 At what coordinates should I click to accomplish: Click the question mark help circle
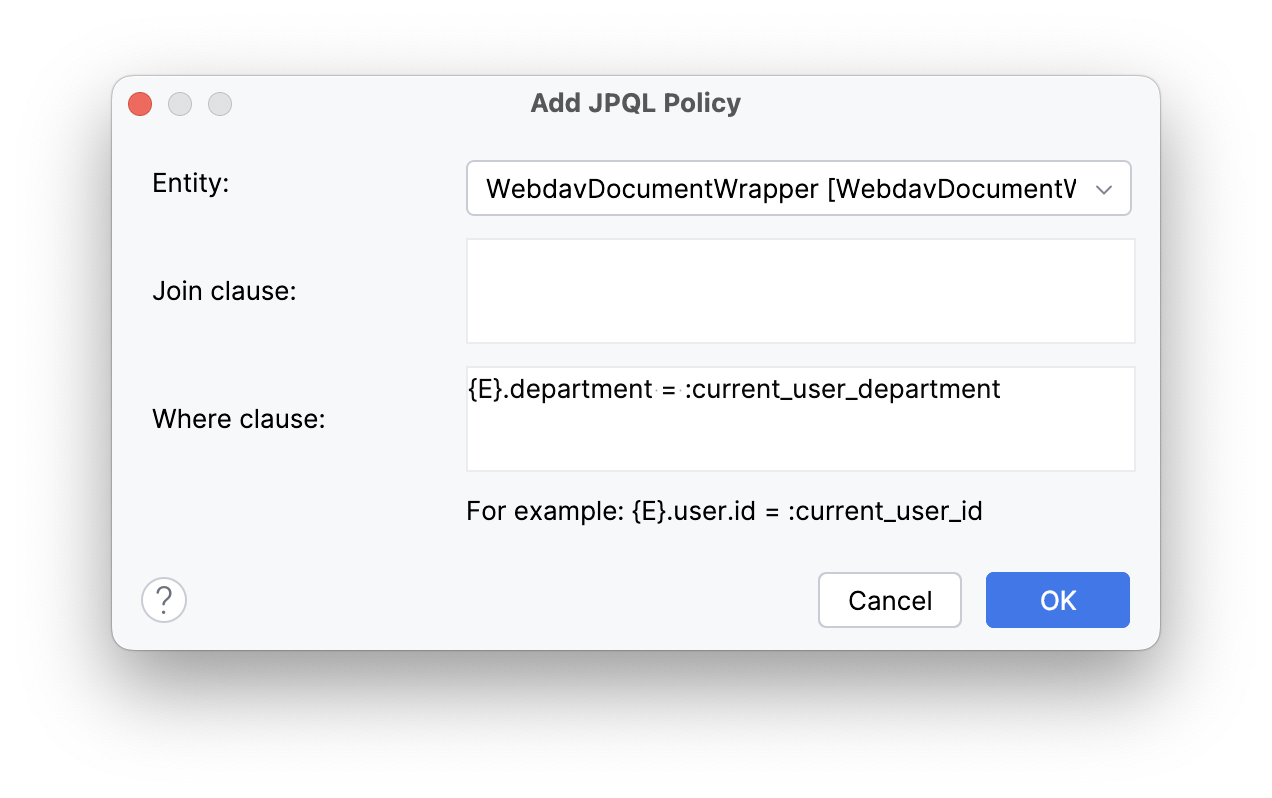click(x=164, y=600)
